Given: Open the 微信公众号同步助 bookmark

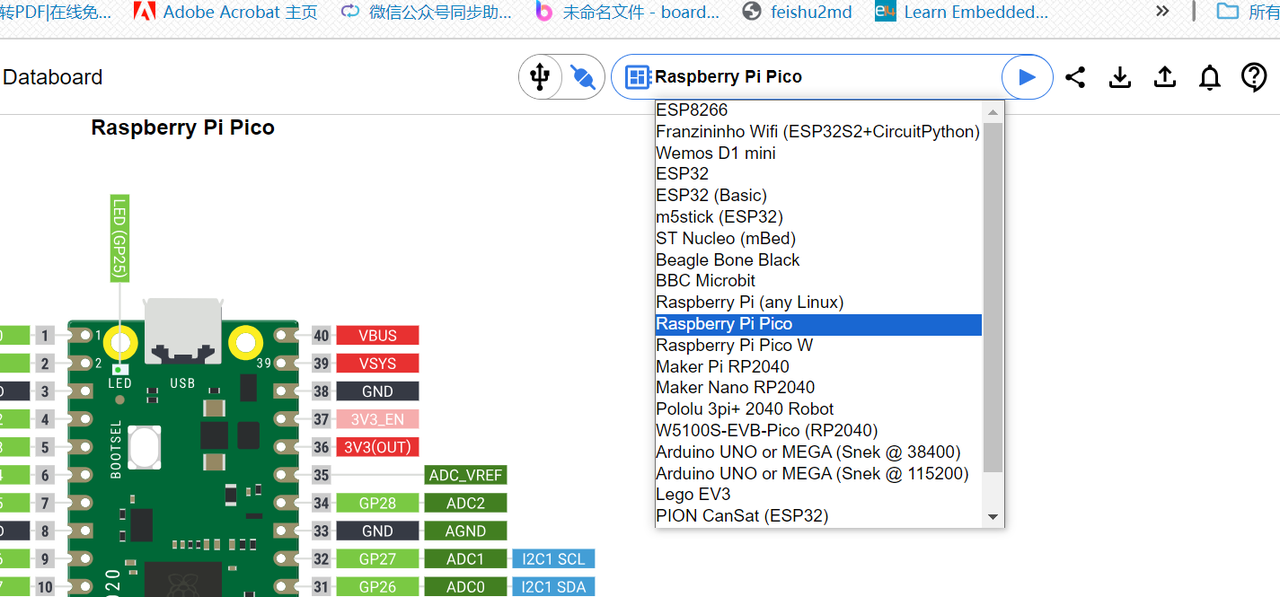Looking at the screenshot, I should coord(426,12).
